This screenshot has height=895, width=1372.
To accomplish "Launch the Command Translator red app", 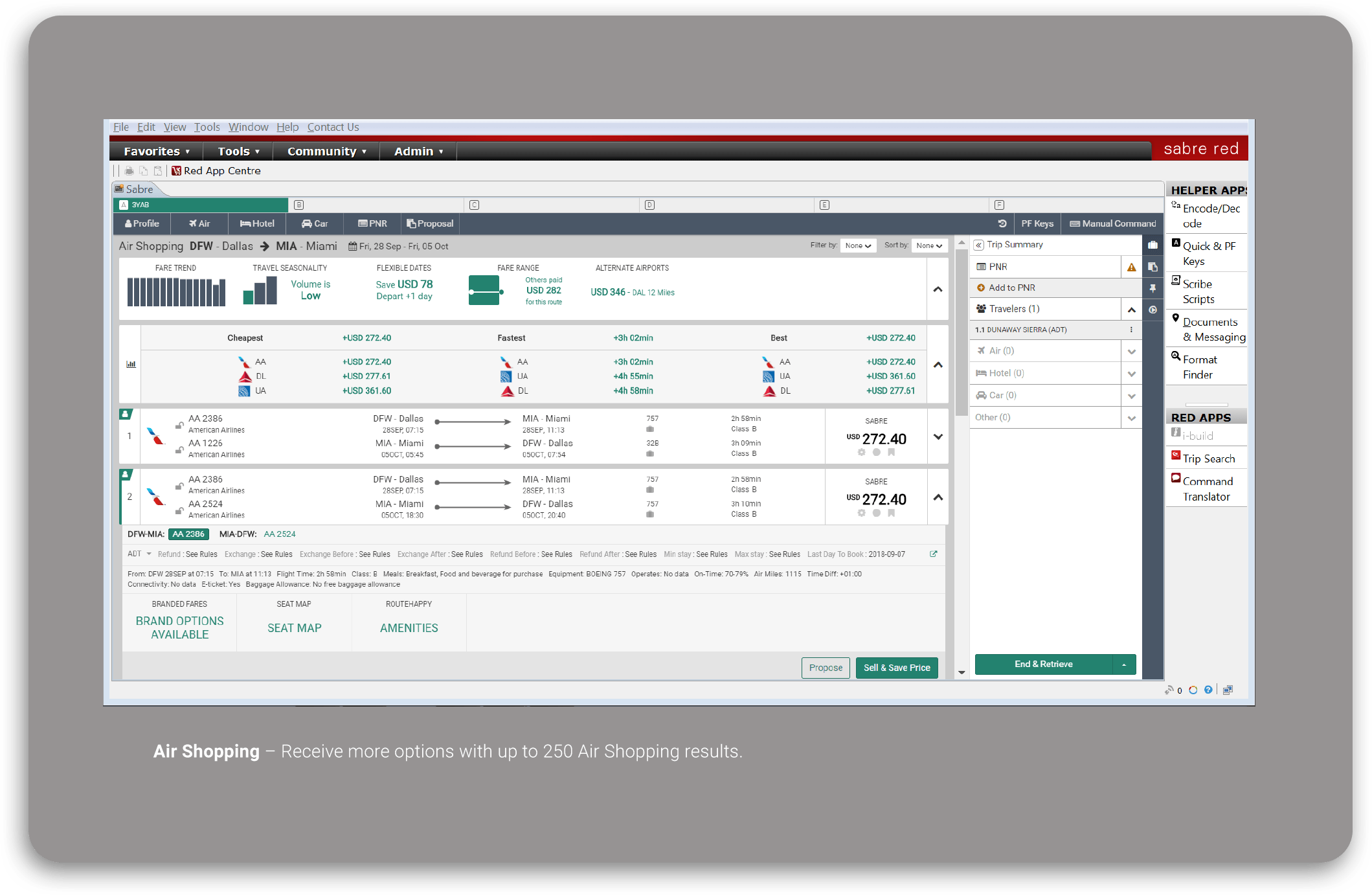I will [1207, 488].
